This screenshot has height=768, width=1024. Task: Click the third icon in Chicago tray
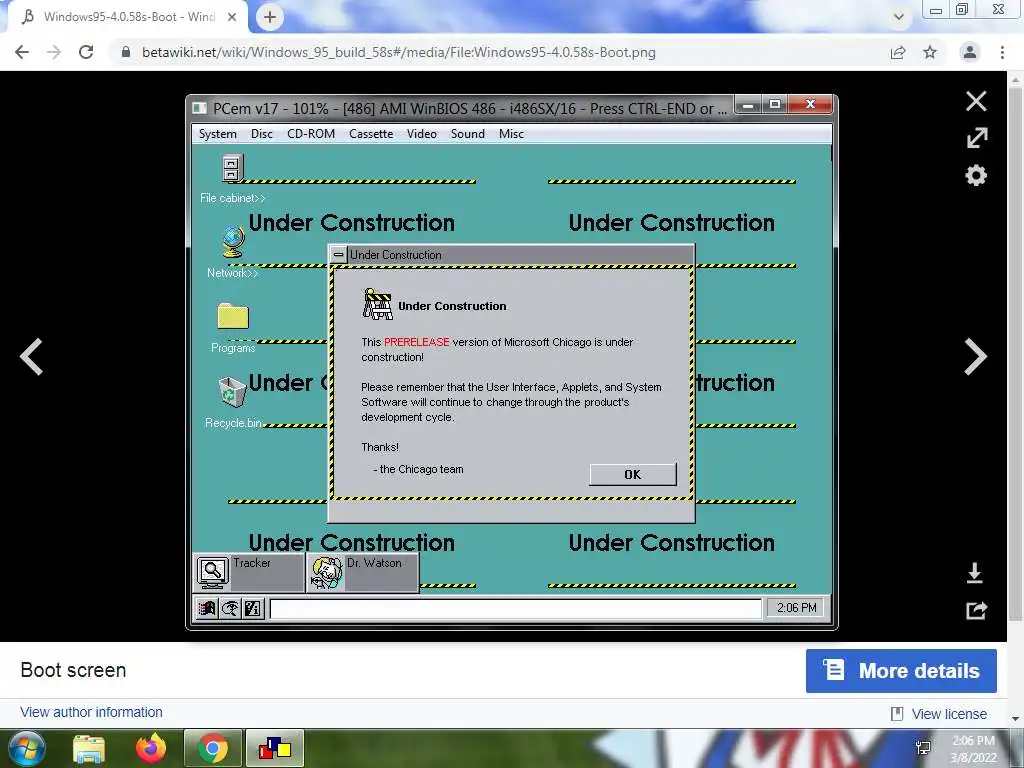click(x=253, y=609)
